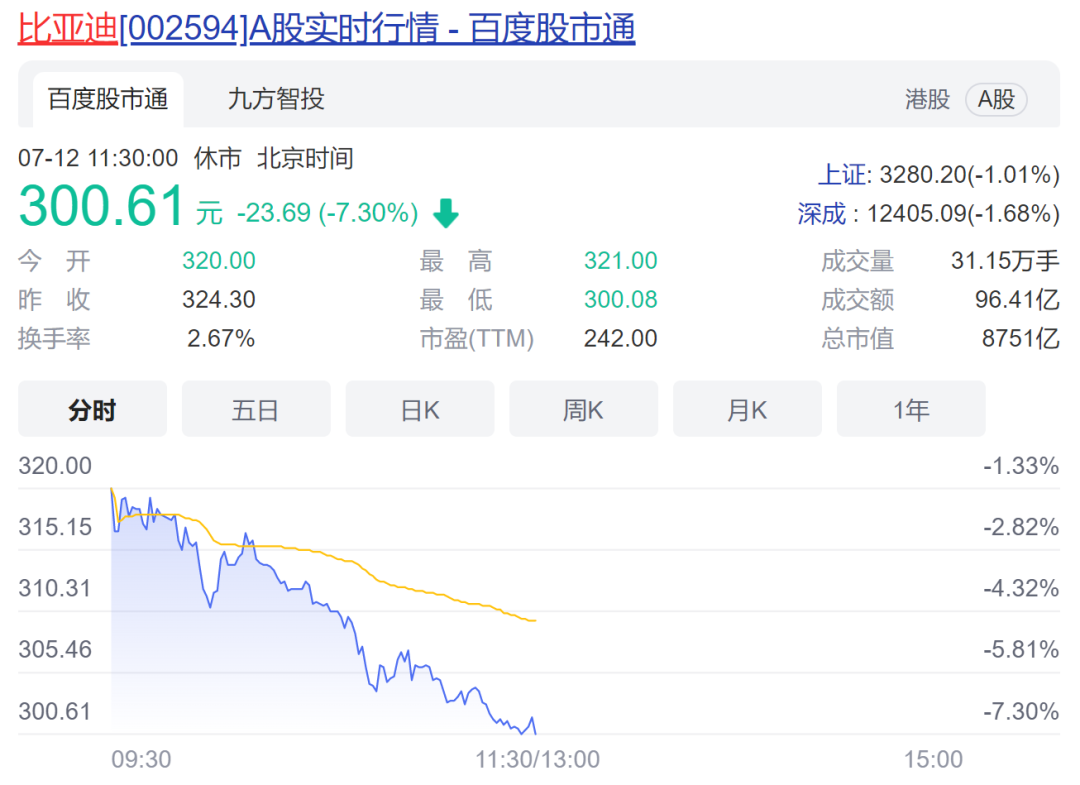Show the 1年 chart range
This screenshot has width=1080, height=785.
coord(911,410)
